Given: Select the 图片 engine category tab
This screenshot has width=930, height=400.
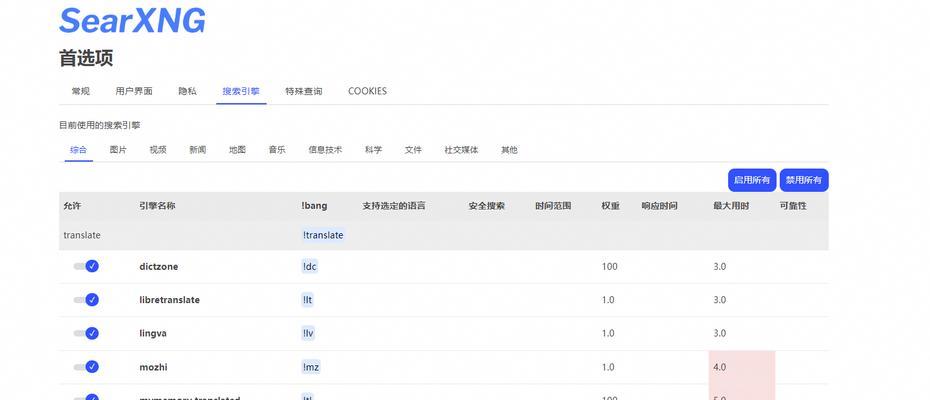Looking at the screenshot, I should (x=118, y=150).
